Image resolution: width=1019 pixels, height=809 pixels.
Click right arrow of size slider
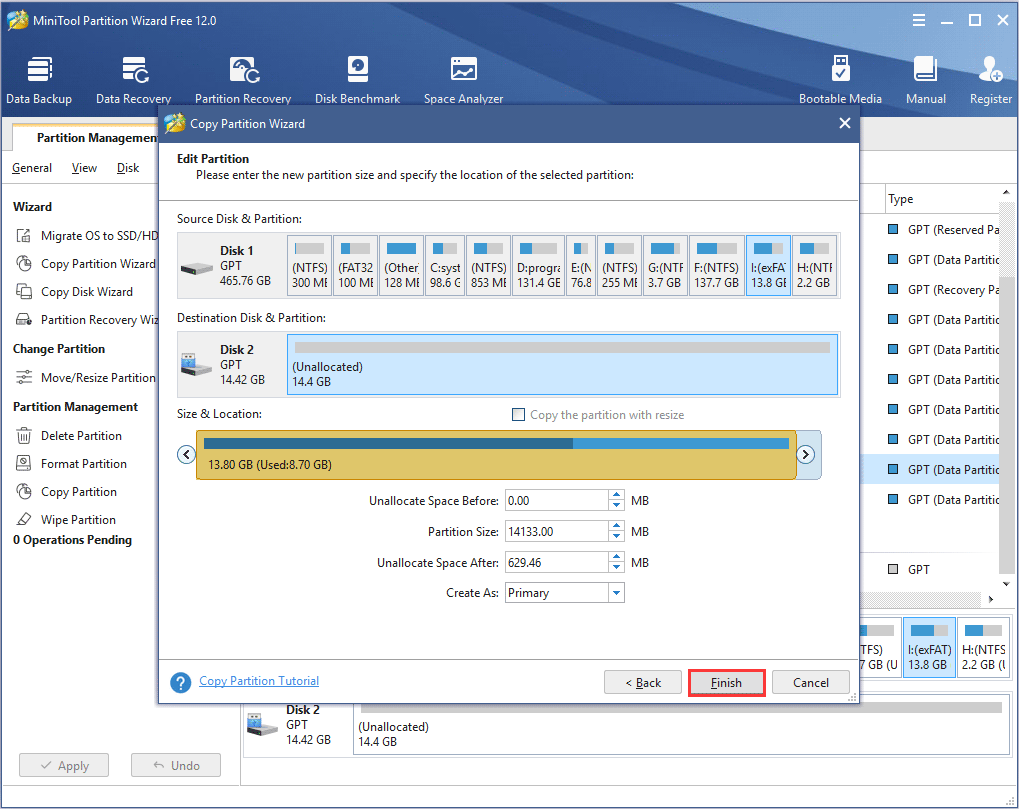pyautogui.click(x=806, y=455)
